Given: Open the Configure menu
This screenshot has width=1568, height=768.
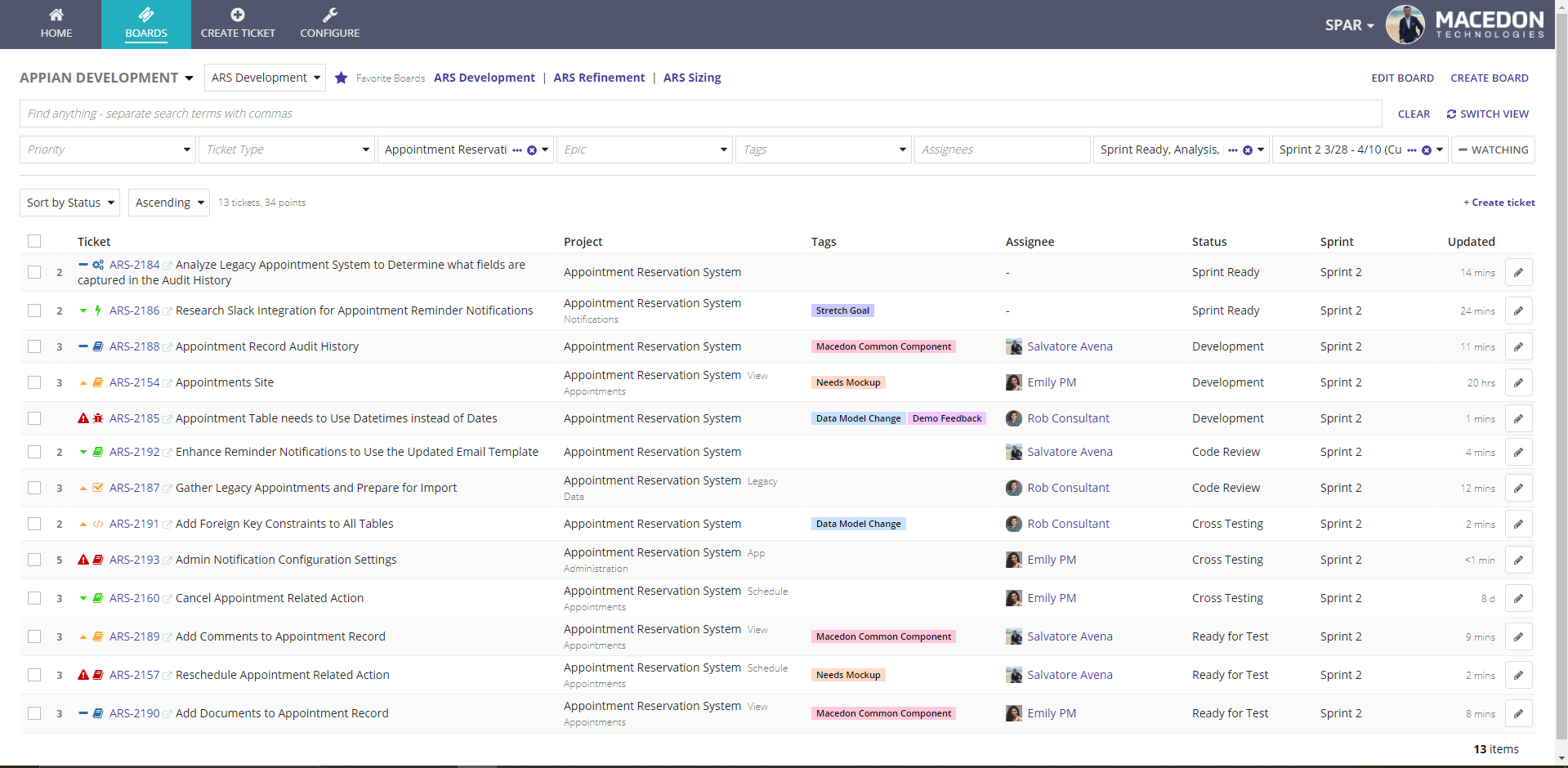Looking at the screenshot, I should point(329,24).
